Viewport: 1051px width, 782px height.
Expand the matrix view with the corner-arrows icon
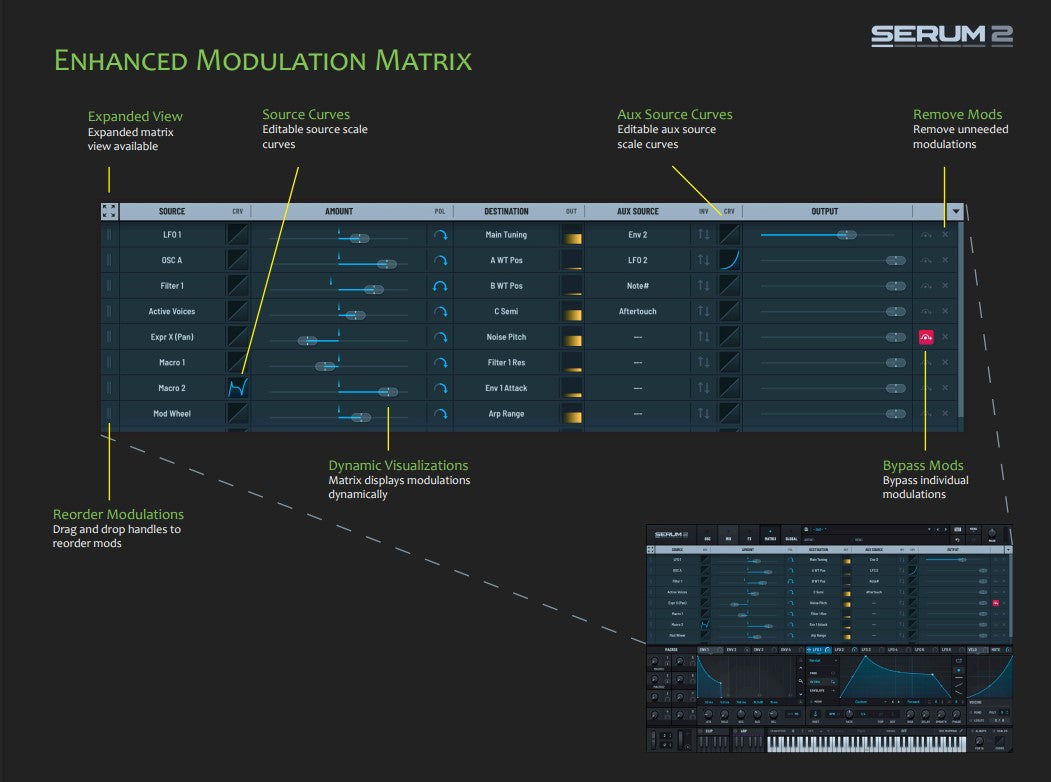pyautogui.click(x=109, y=211)
